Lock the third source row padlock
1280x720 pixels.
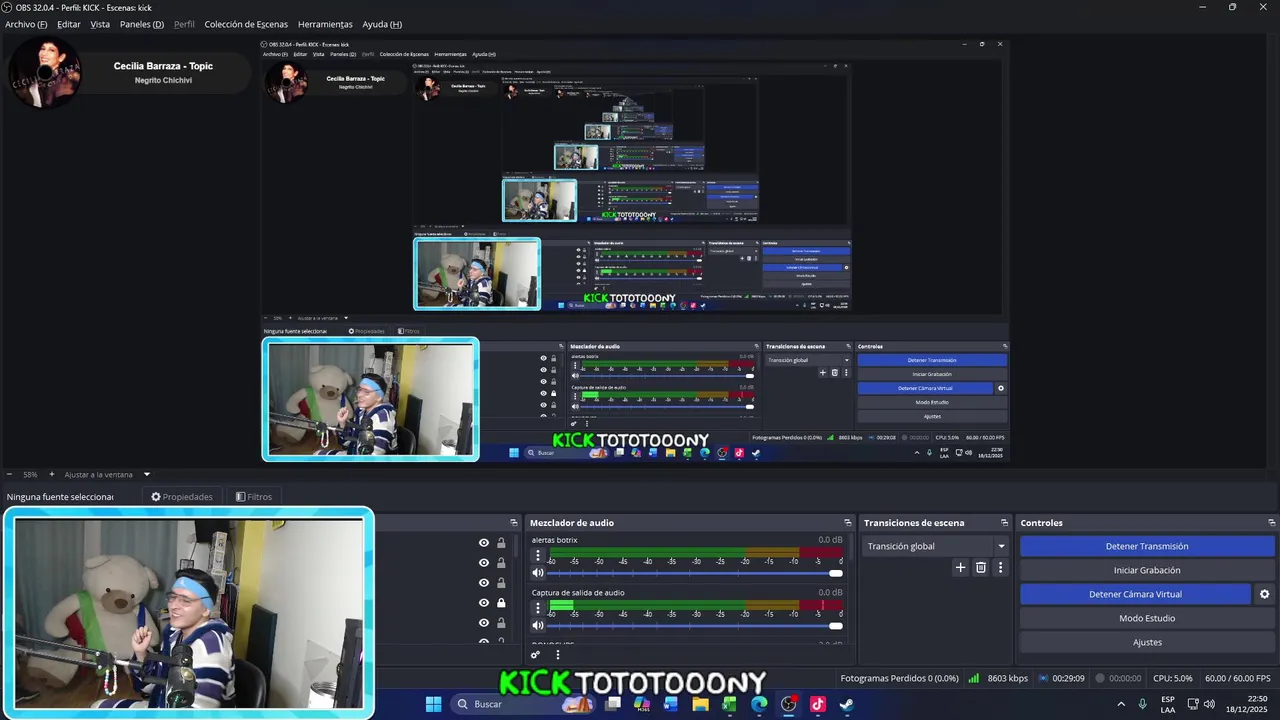coord(501,583)
